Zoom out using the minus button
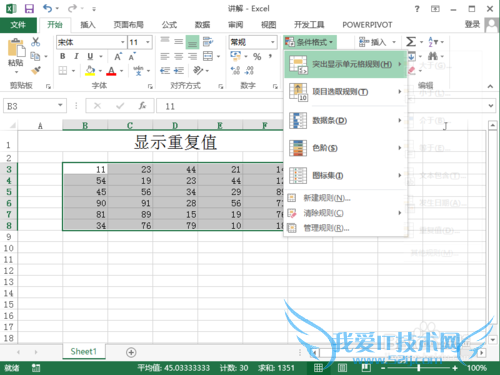The image size is (500, 375). tap(383, 368)
